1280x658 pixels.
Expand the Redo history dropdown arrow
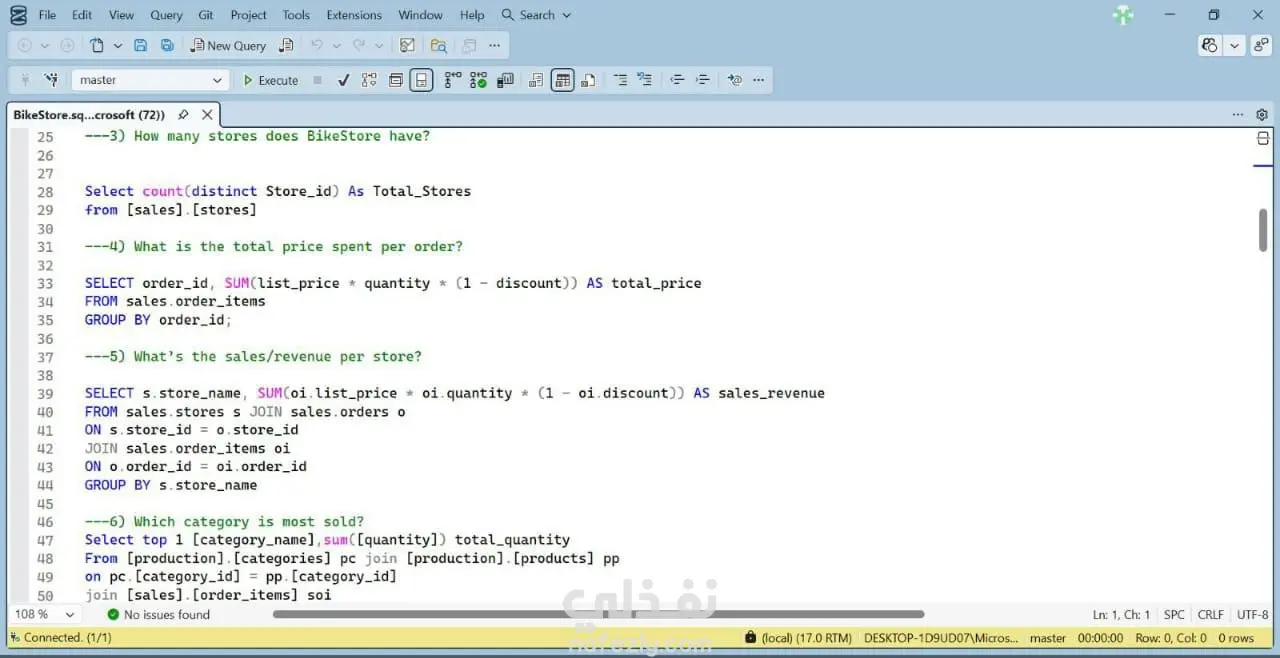378,45
